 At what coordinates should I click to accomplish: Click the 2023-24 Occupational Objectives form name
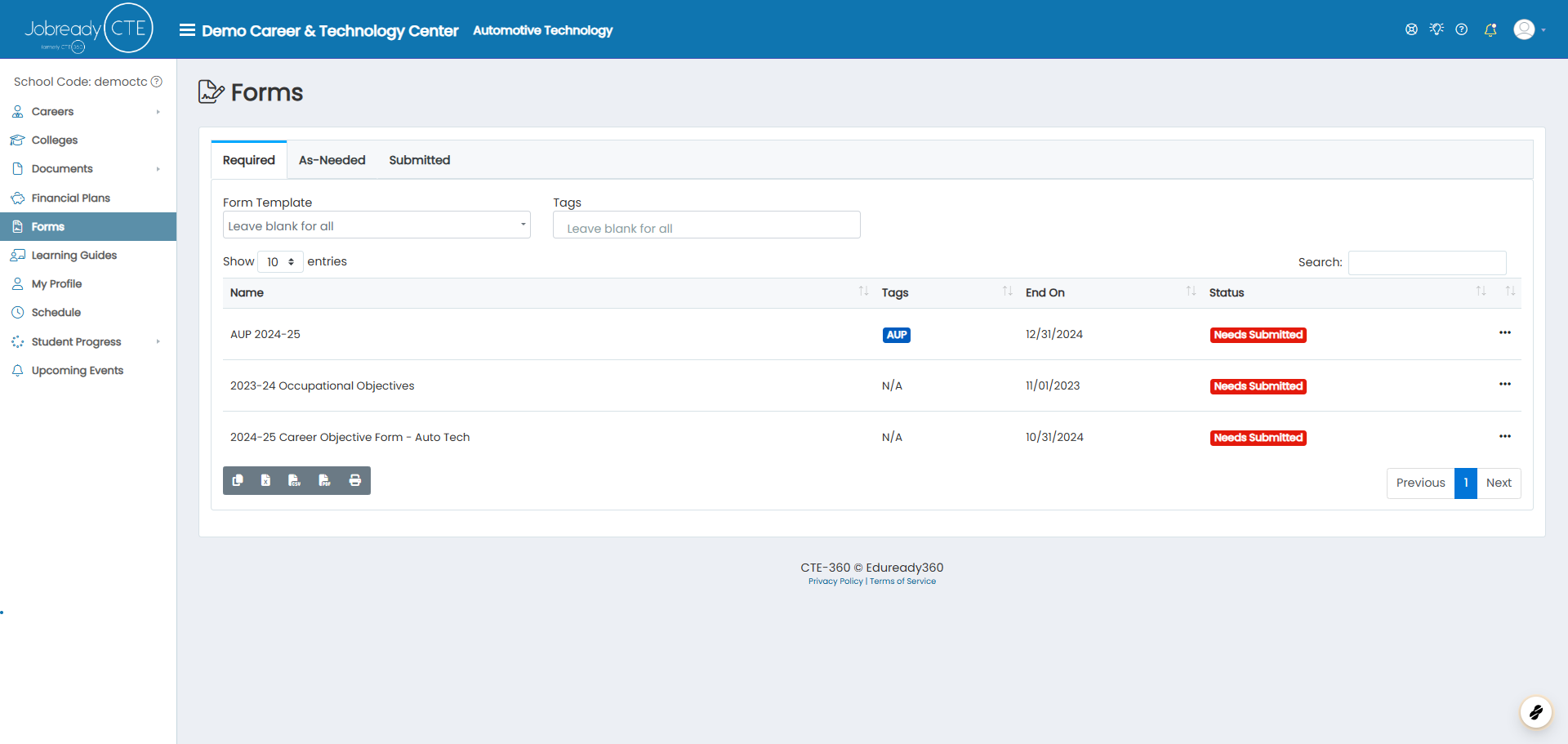click(x=322, y=385)
